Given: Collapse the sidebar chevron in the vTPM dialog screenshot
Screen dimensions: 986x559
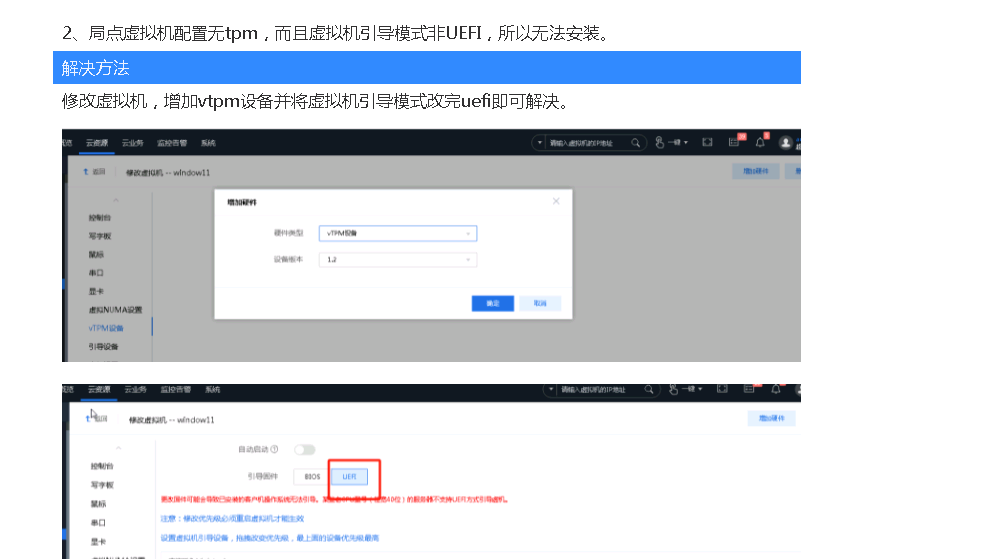Looking at the screenshot, I should pyautogui.click(x=116, y=200).
